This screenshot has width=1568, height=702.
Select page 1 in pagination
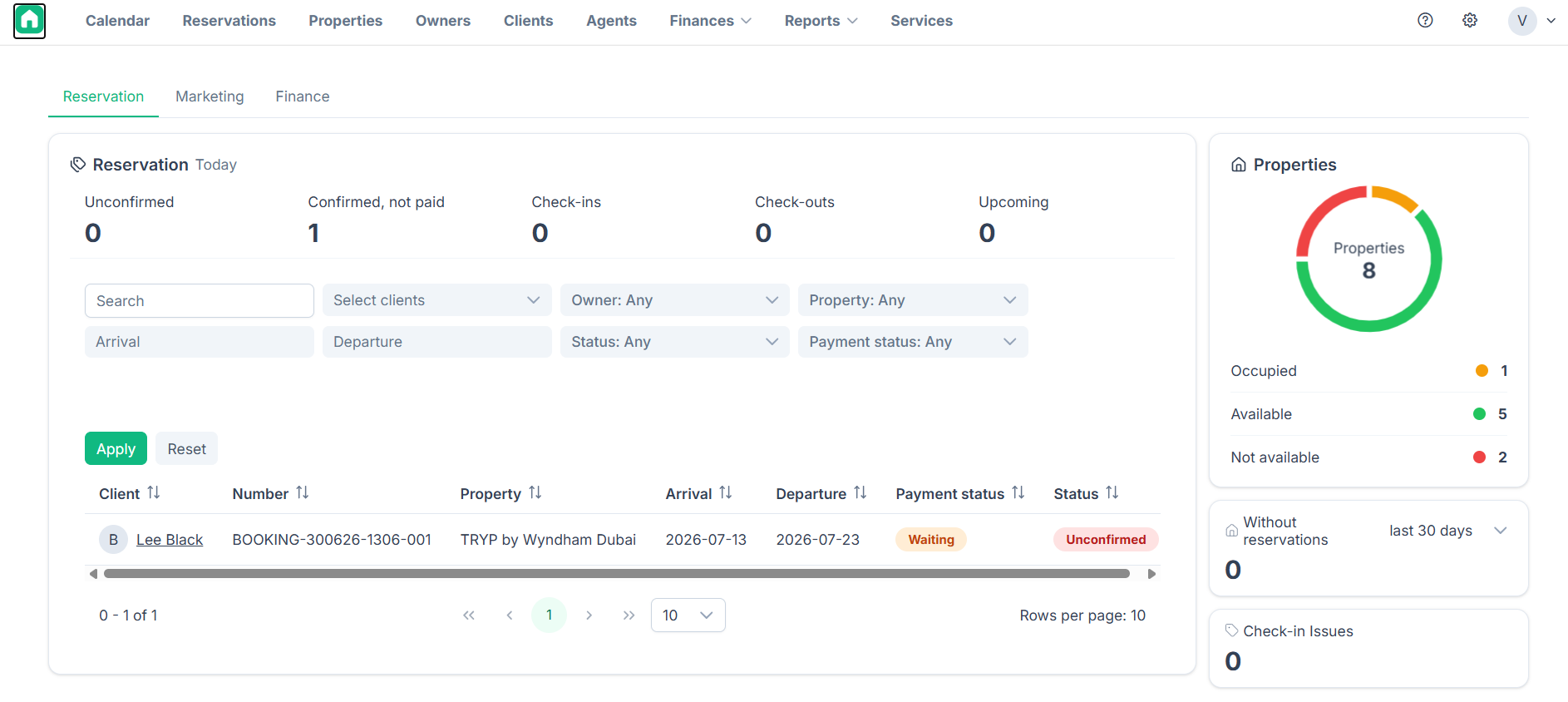(x=549, y=615)
